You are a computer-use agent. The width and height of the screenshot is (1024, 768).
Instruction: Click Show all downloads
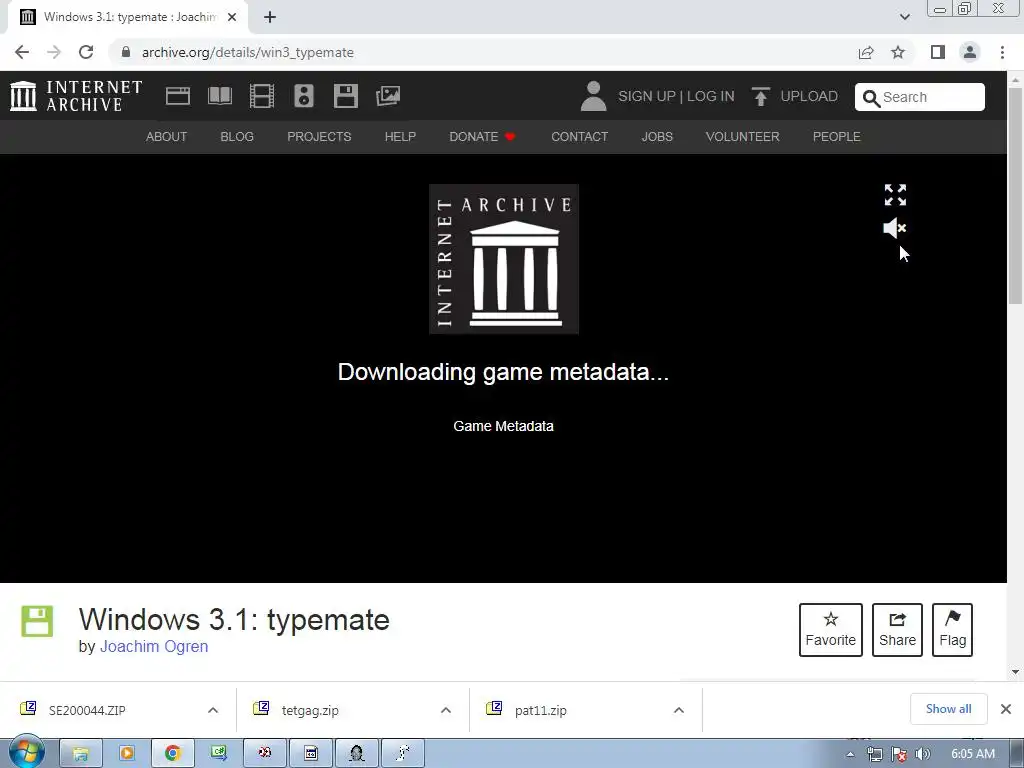tap(948, 709)
